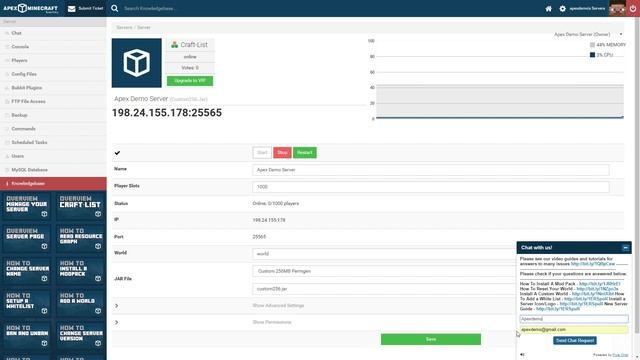This screenshot has width=640, height=360.
Task: Click the checkmark status icon
Action: click(x=118, y=153)
